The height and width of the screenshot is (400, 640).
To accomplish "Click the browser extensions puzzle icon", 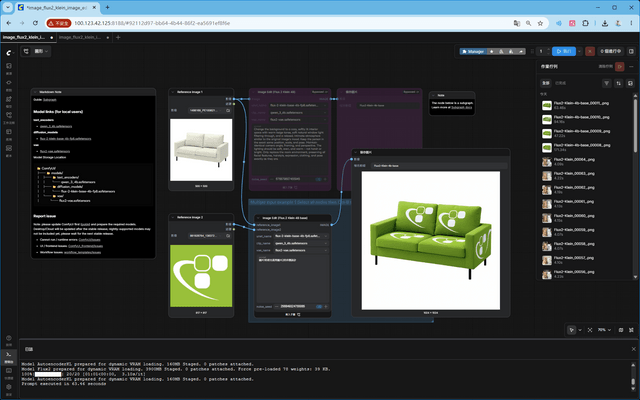I will (x=585, y=23).
